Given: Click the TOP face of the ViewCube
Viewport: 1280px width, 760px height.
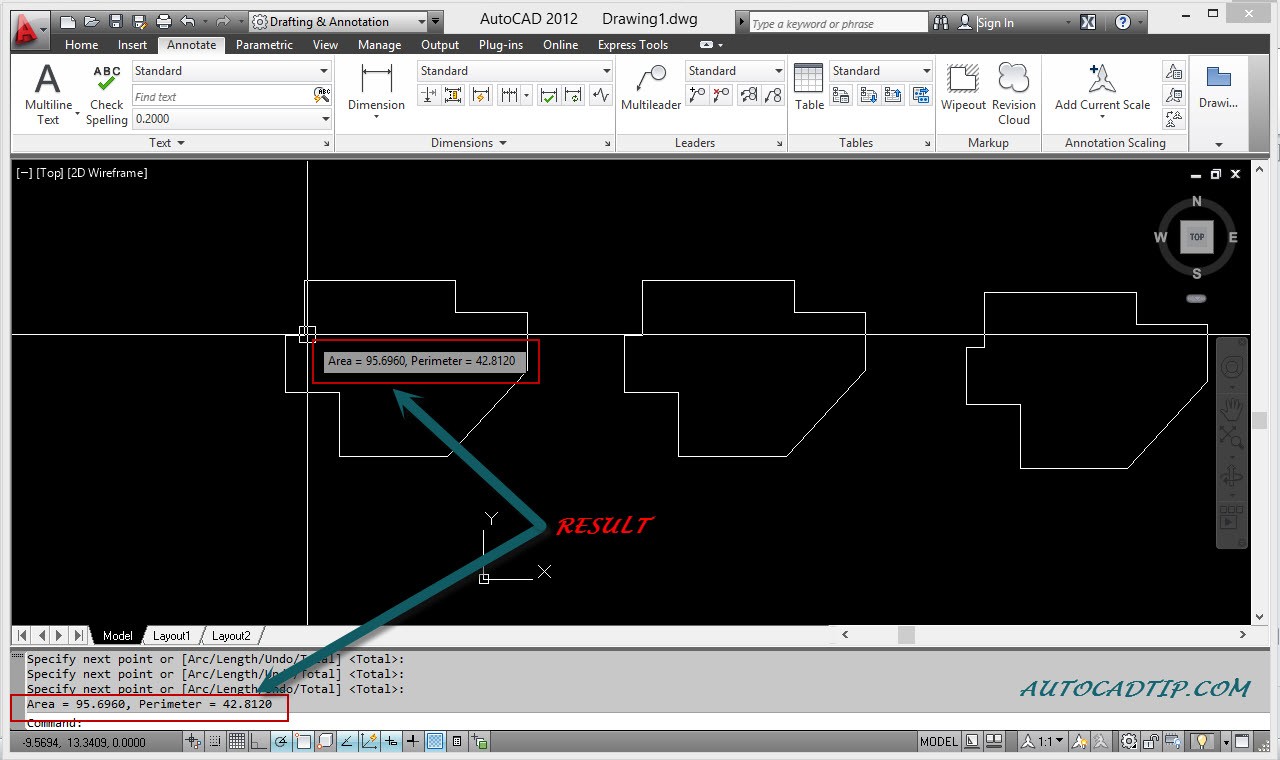Looking at the screenshot, I should pos(1196,237).
